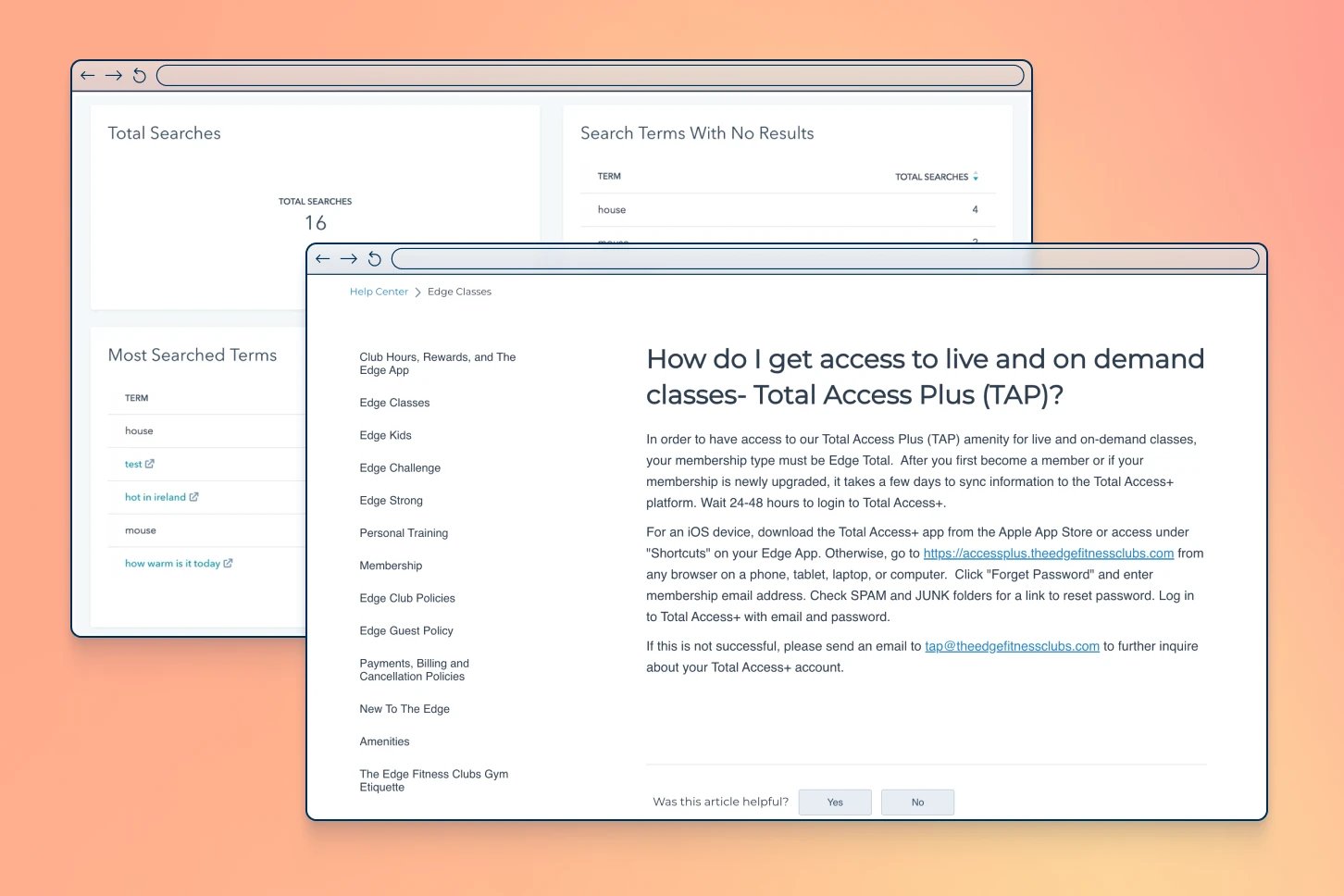This screenshot has width=1344, height=896.
Task: Open external link icon beside 'how warm is it today'
Action: (x=228, y=563)
